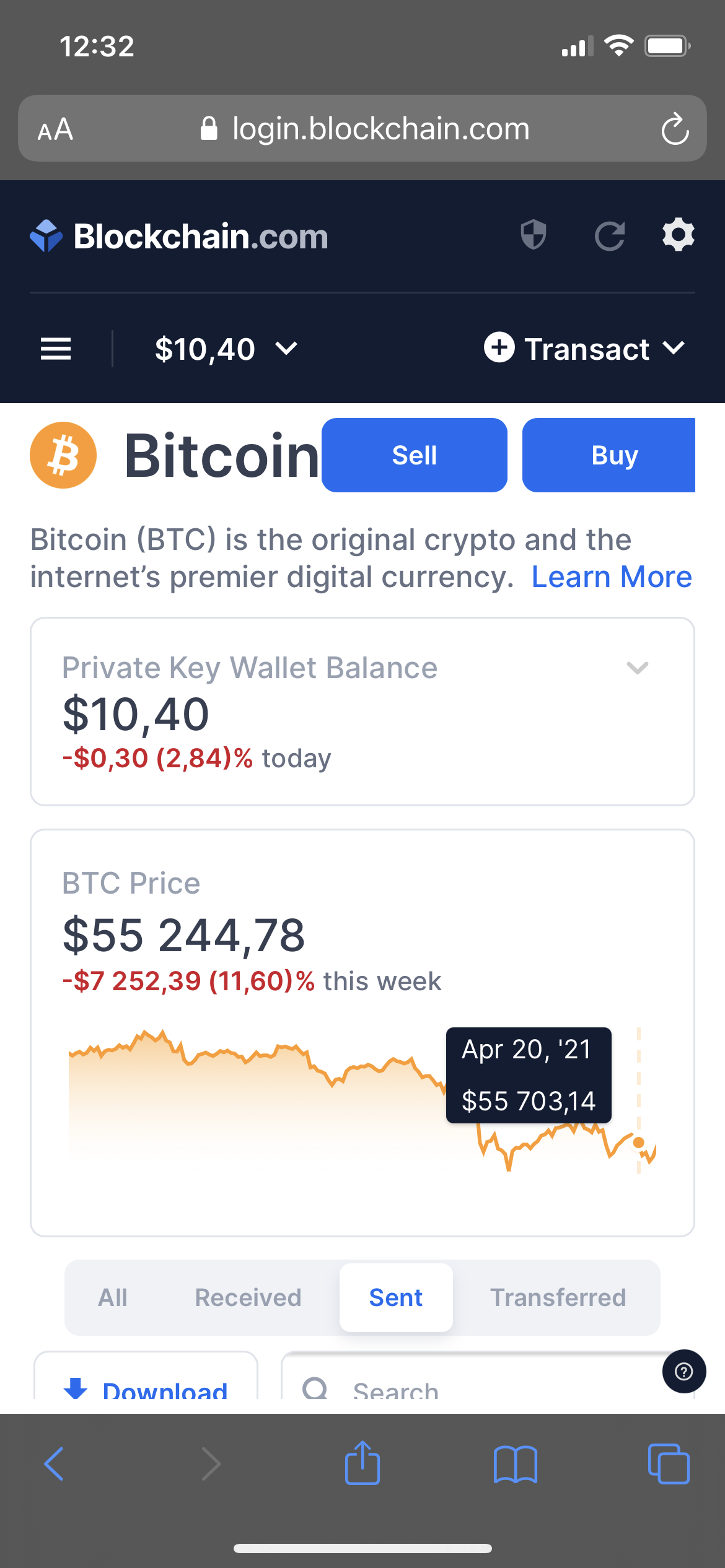Follow the Learn More link
Image resolution: width=725 pixels, height=1568 pixels.
pyautogui.click(x=612, y=577)
